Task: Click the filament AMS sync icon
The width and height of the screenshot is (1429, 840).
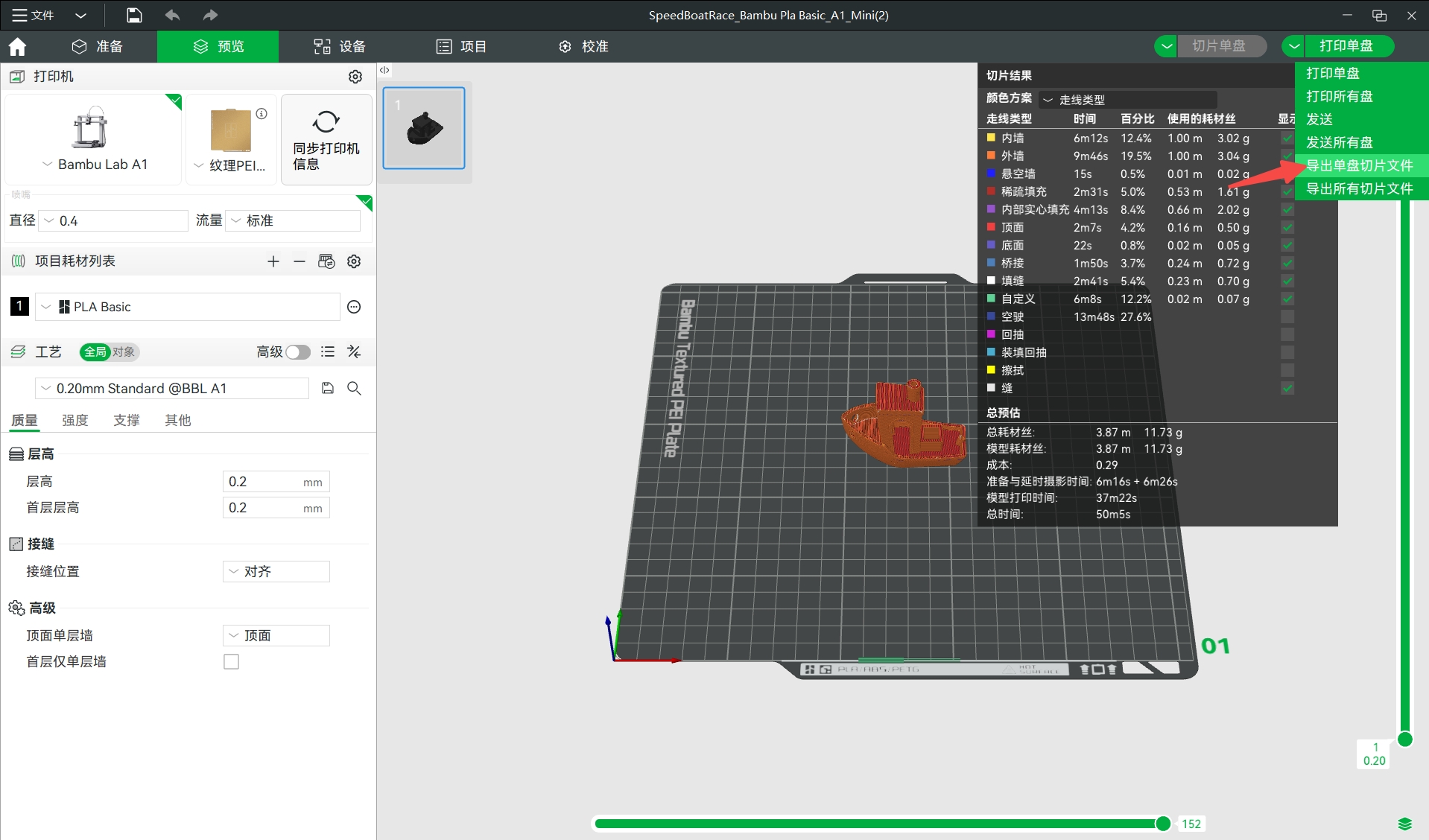Action: pos(326,261)
